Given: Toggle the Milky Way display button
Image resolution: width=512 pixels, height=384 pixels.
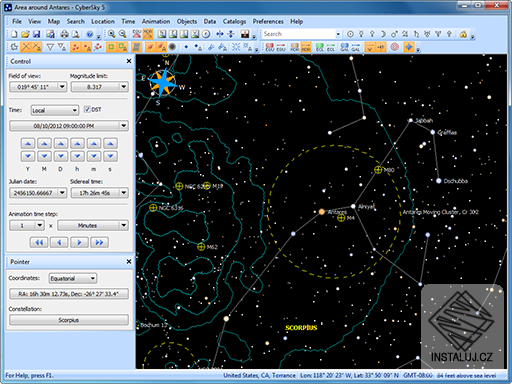Looking at the screenshot, I should point(136,47).
